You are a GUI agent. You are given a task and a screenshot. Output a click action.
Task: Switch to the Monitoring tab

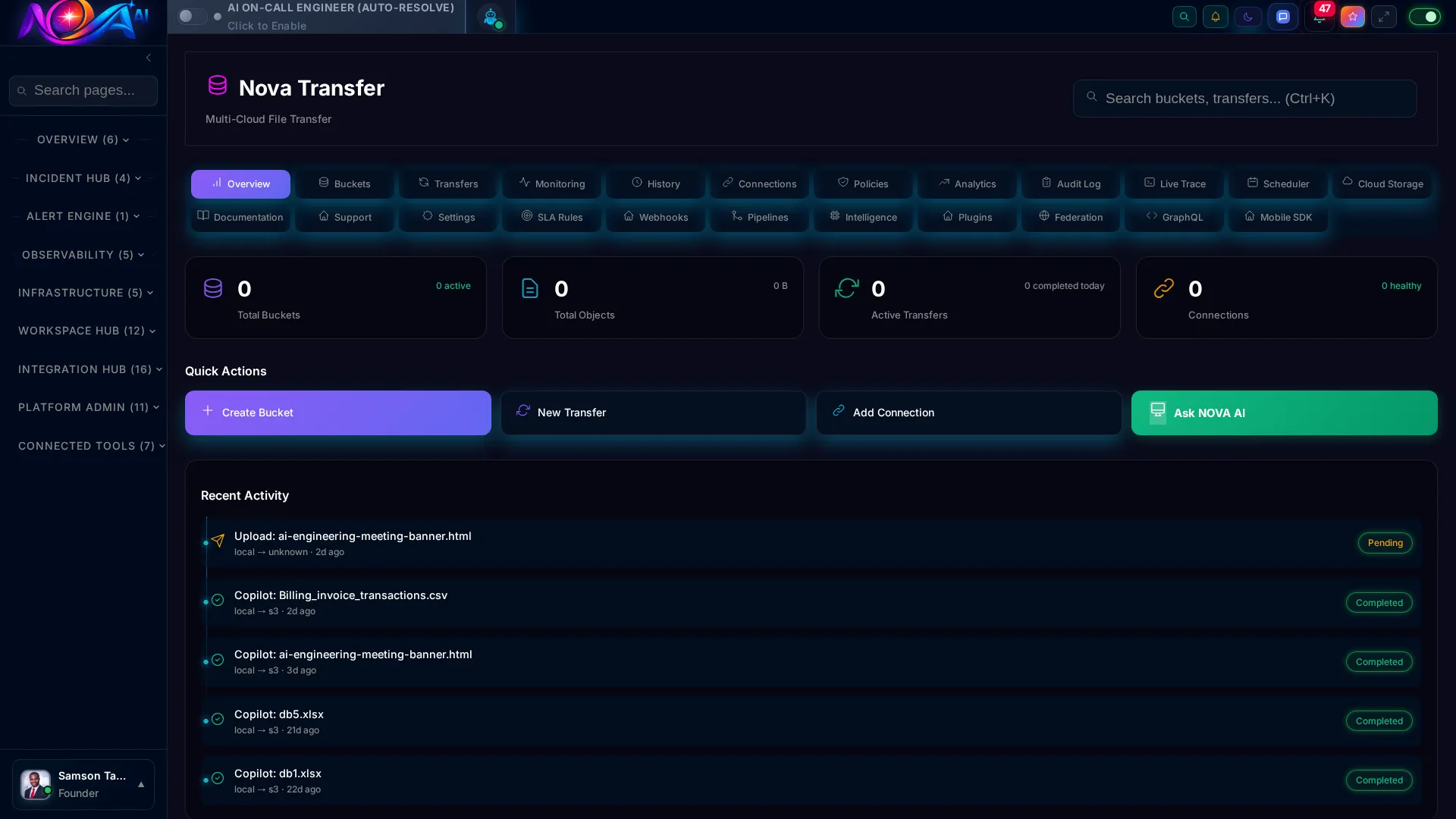551,184
